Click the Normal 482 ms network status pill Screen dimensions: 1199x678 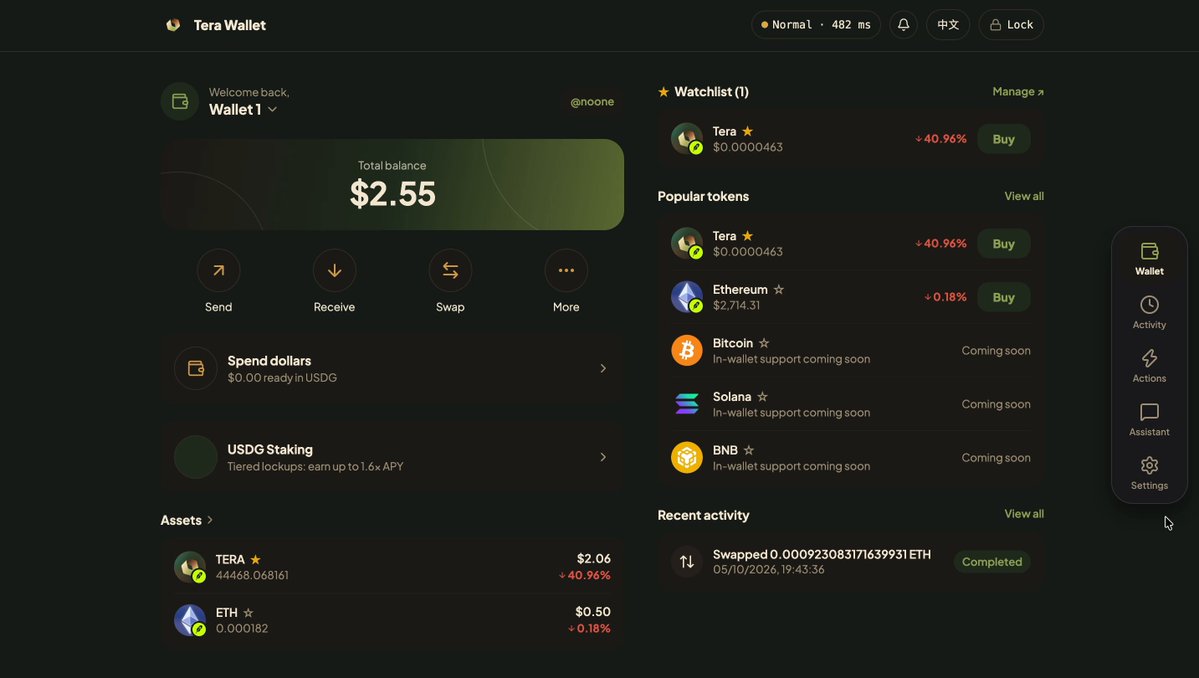pyautogui.click(x=816, y=25)
